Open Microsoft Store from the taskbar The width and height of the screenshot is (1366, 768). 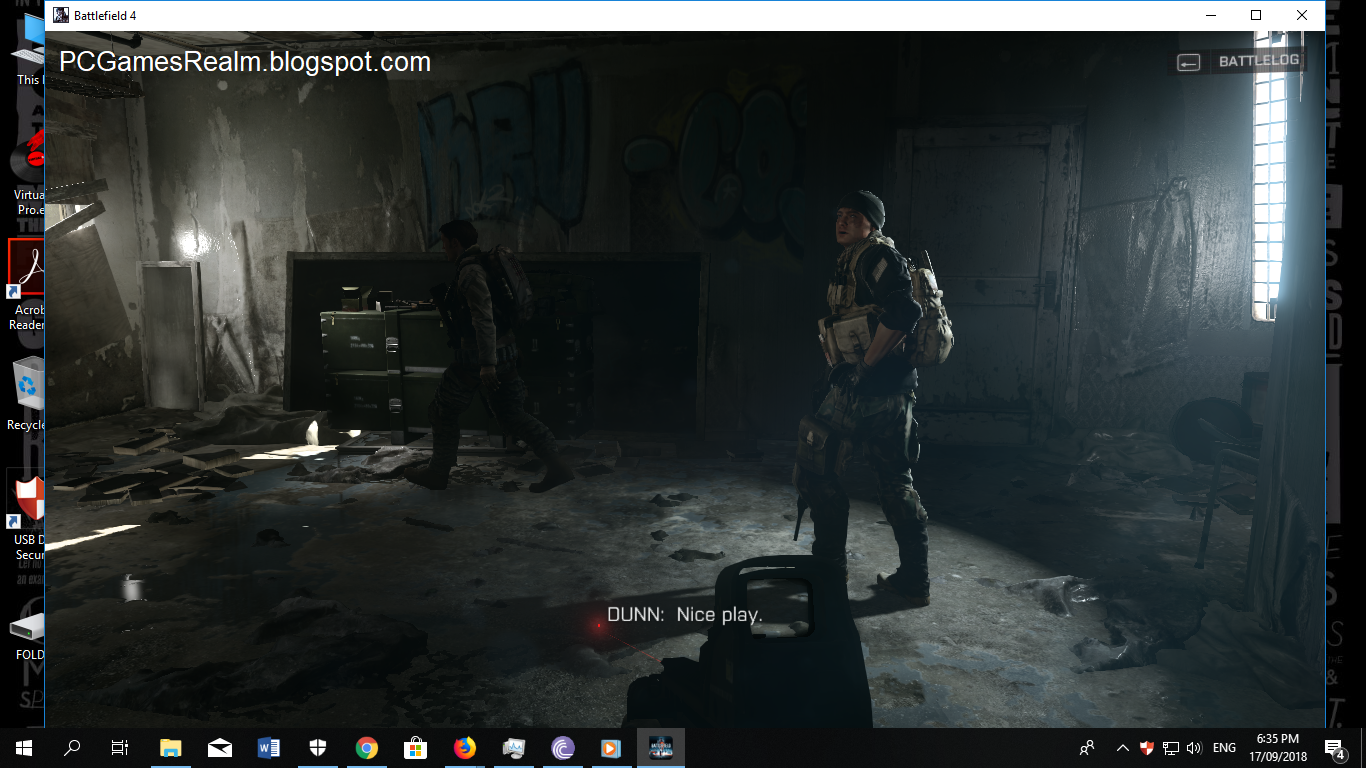(x=416, y=748)
